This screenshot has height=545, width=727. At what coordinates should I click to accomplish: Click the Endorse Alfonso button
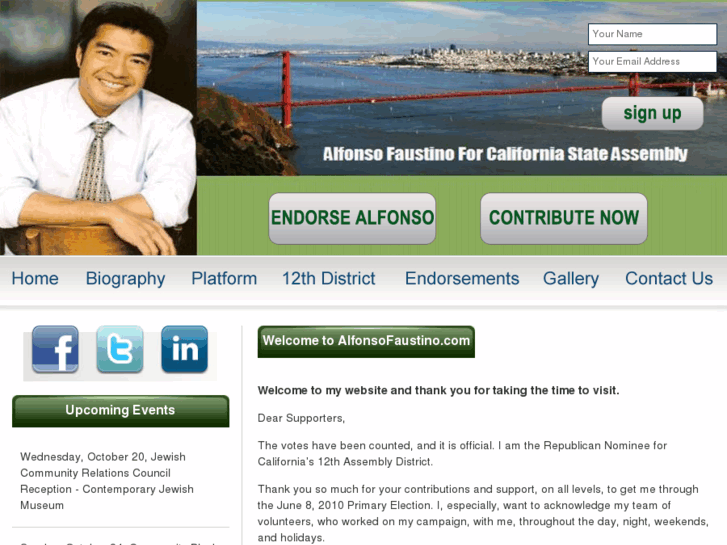point(352,218)
